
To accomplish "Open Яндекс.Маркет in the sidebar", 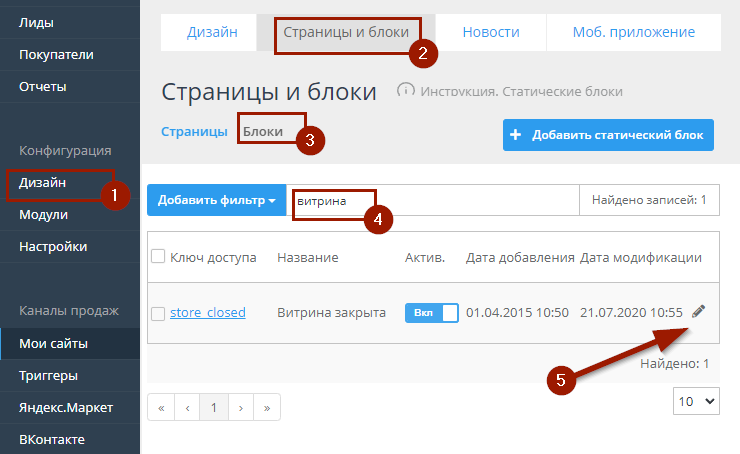I will coord(65,407).
